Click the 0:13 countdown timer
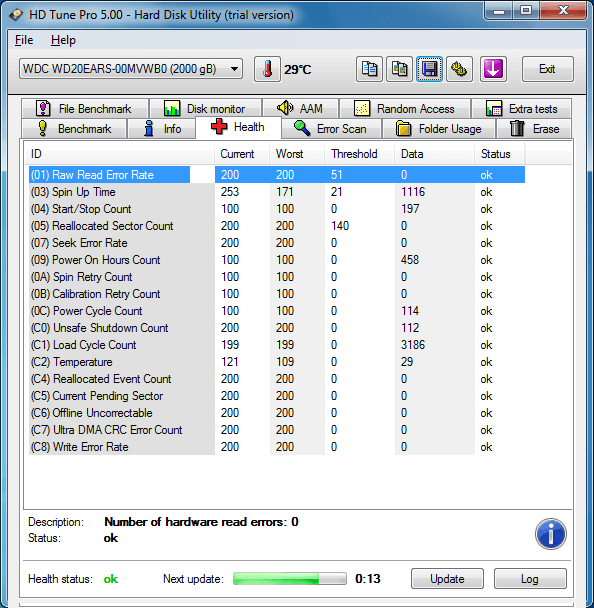The width and height of the screenshot is (594, 608). point(368,579)
